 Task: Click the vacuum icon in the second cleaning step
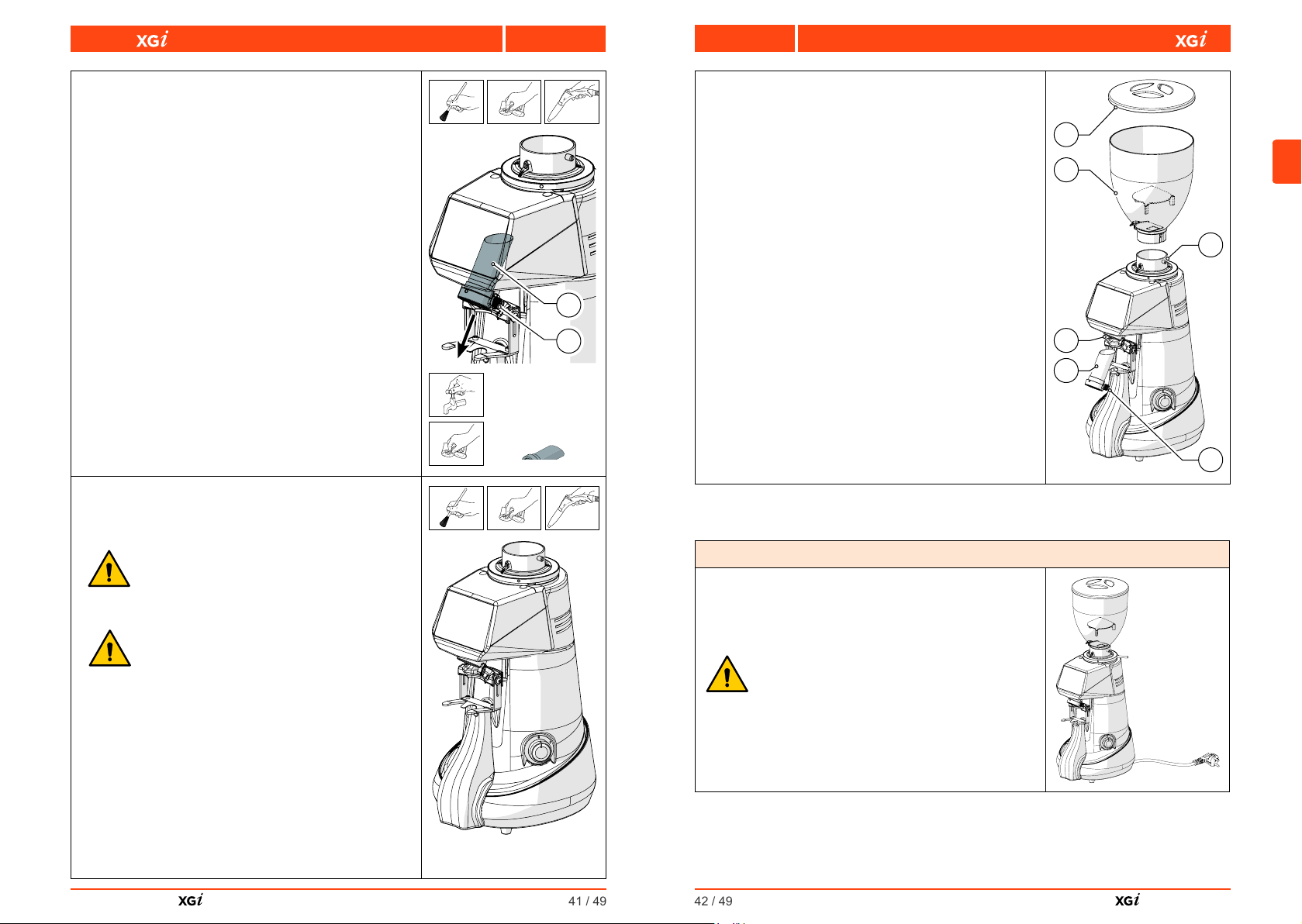point(572,508)
